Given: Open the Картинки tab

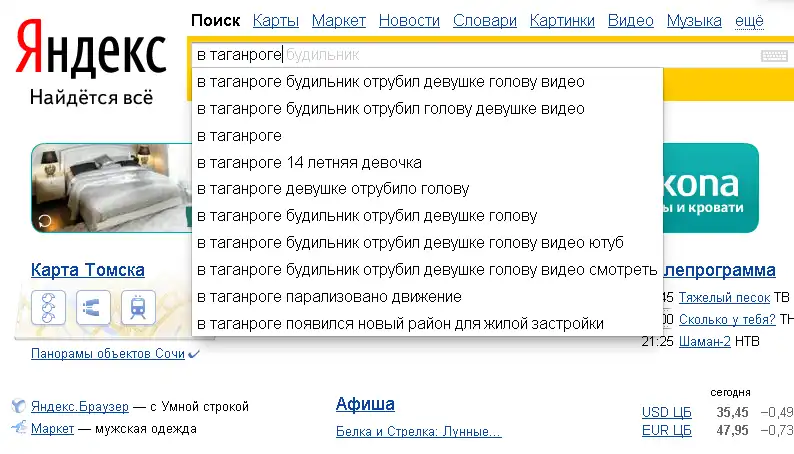Looking at the screenshot, I should [562, 20].
